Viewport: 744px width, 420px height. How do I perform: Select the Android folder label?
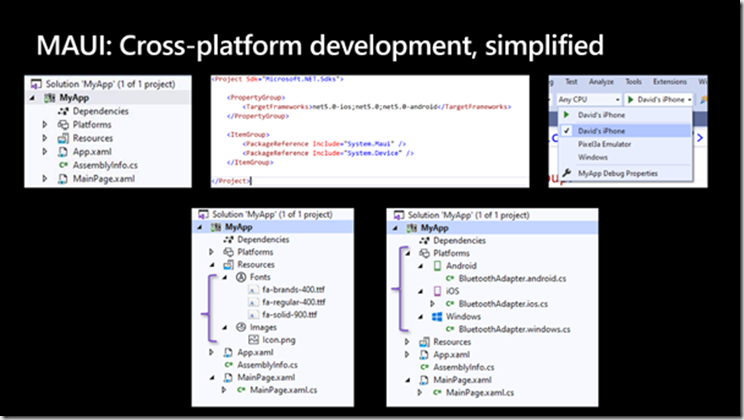tap(461, 266)
